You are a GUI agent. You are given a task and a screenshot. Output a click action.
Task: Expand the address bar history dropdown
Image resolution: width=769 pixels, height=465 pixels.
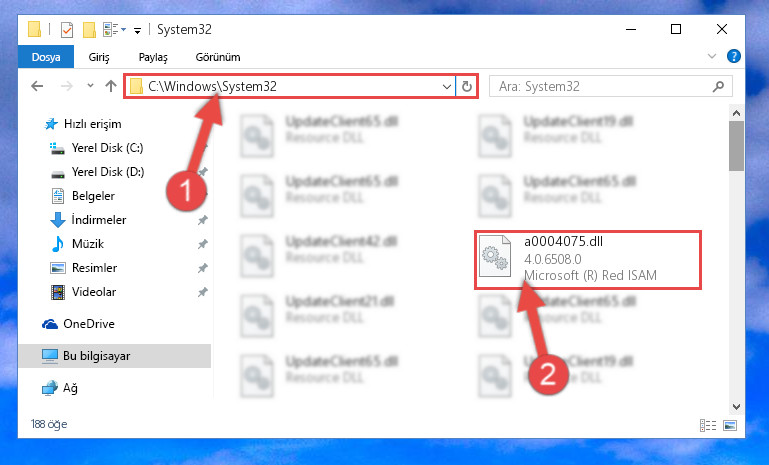[x=447, y=87]
